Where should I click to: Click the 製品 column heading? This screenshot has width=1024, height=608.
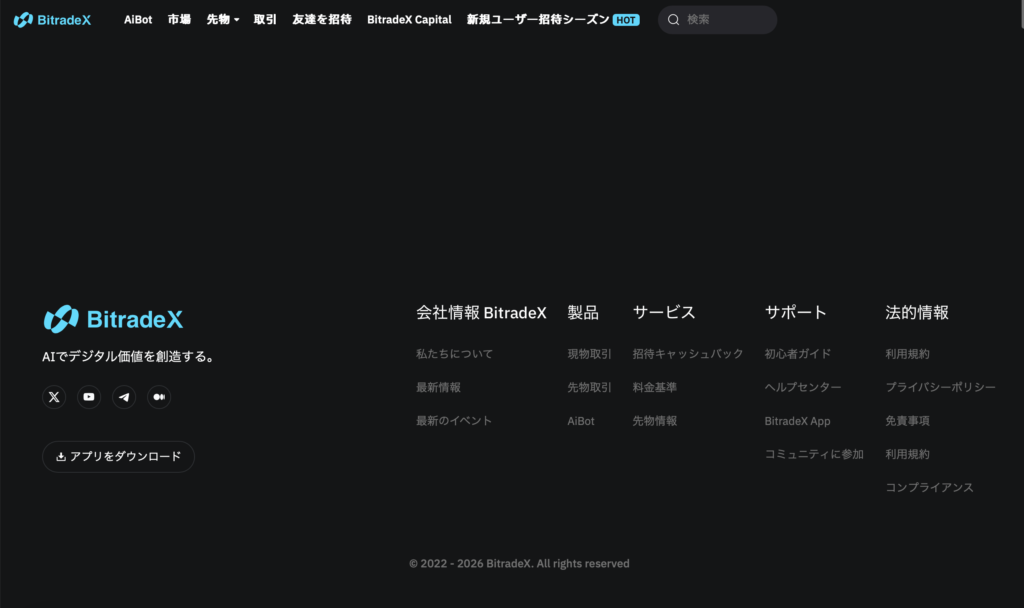pyautogui.click(x=583, y=313)
